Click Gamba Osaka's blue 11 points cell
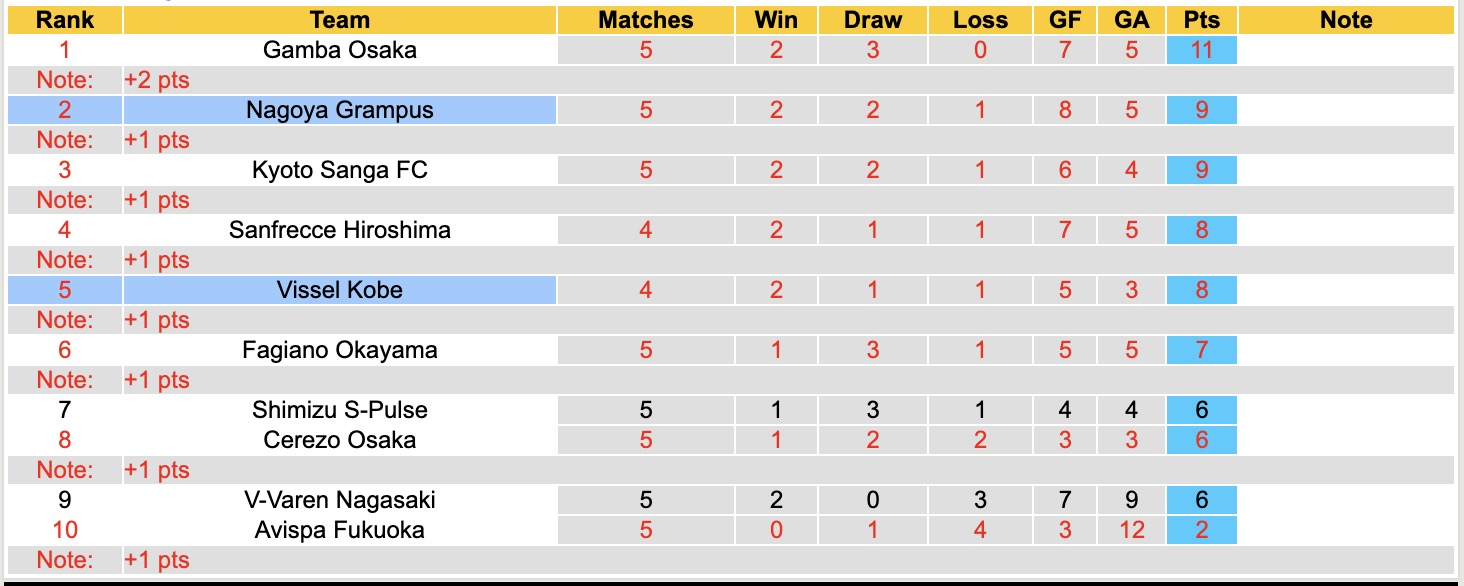The image size is (1464, 586). (x=1201, y=50)
